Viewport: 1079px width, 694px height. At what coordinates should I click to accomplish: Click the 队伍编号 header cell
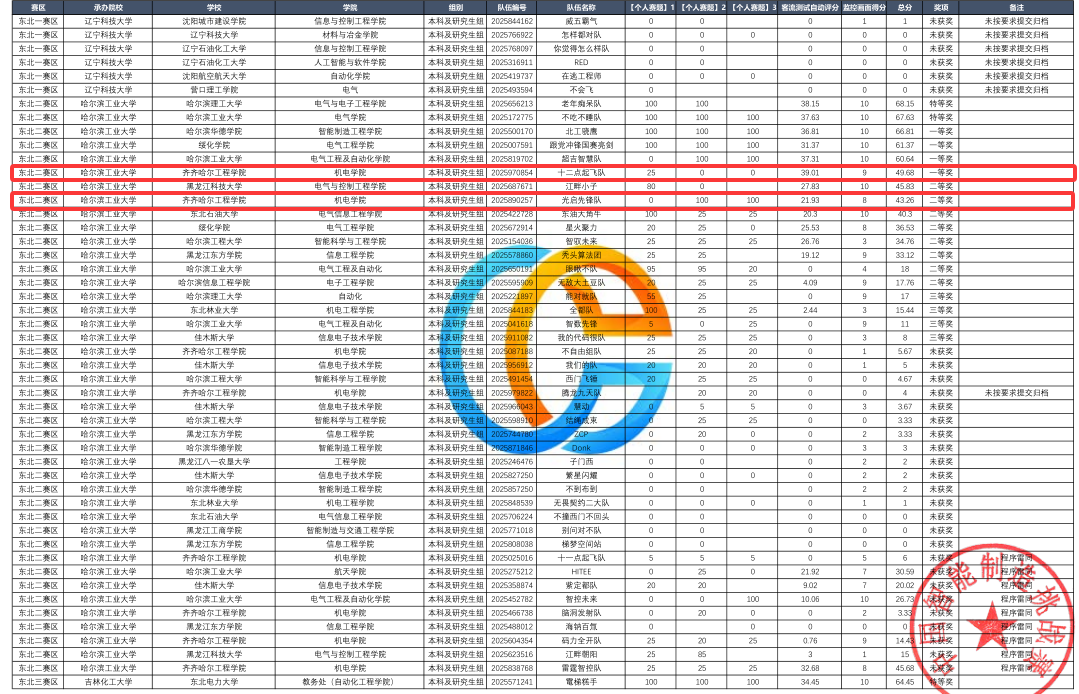coord(512,7)
